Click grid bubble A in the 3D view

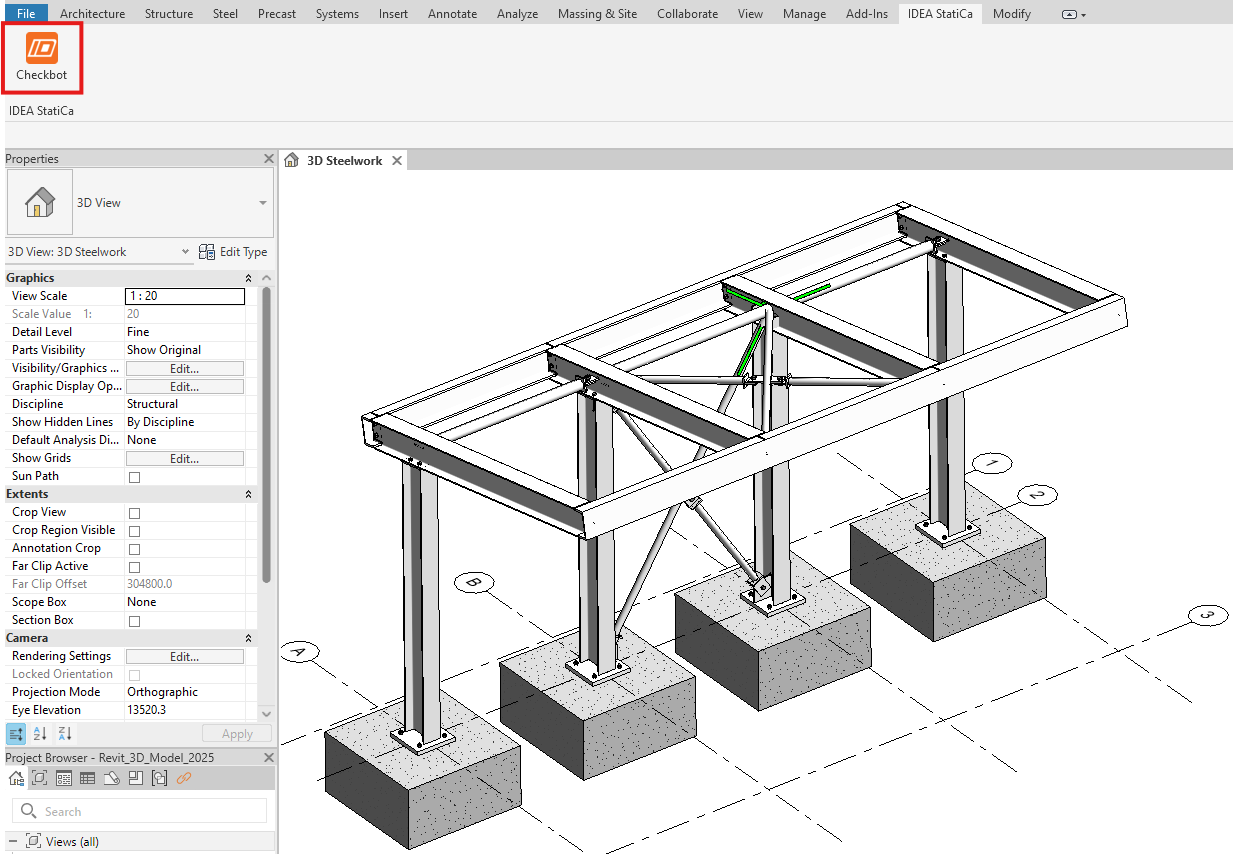pos(299,652)
